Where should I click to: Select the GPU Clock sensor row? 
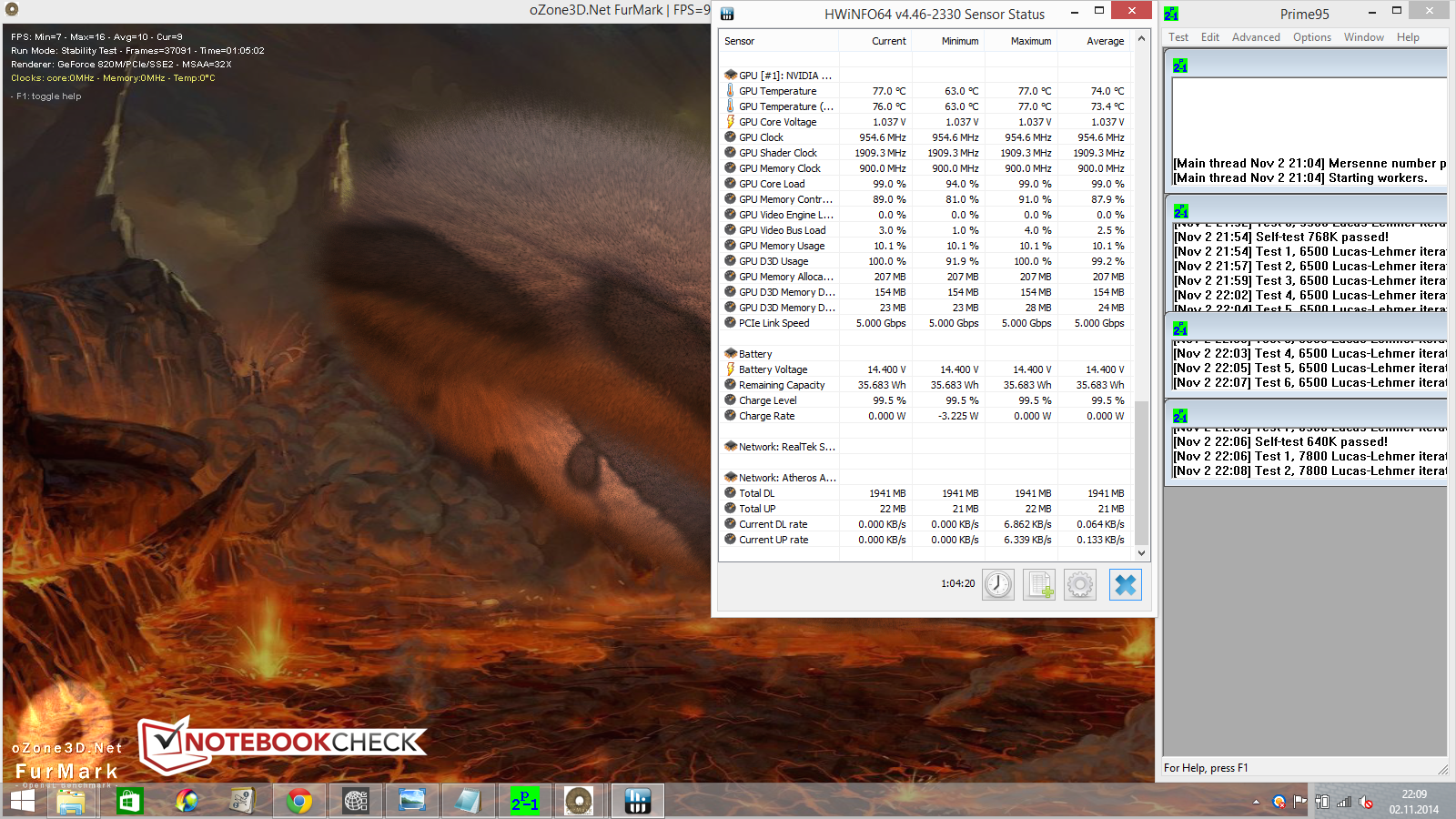926,137
